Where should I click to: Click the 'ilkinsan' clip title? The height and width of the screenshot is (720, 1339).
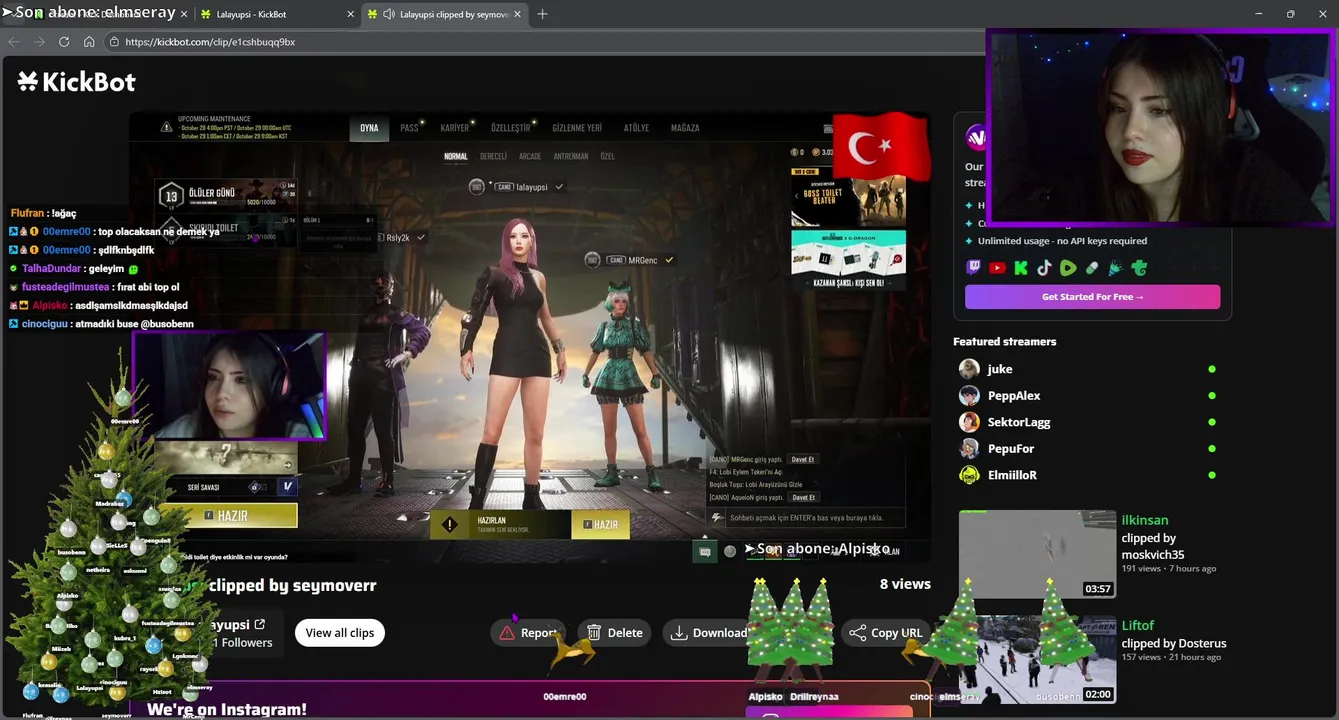click(1145, 520)
